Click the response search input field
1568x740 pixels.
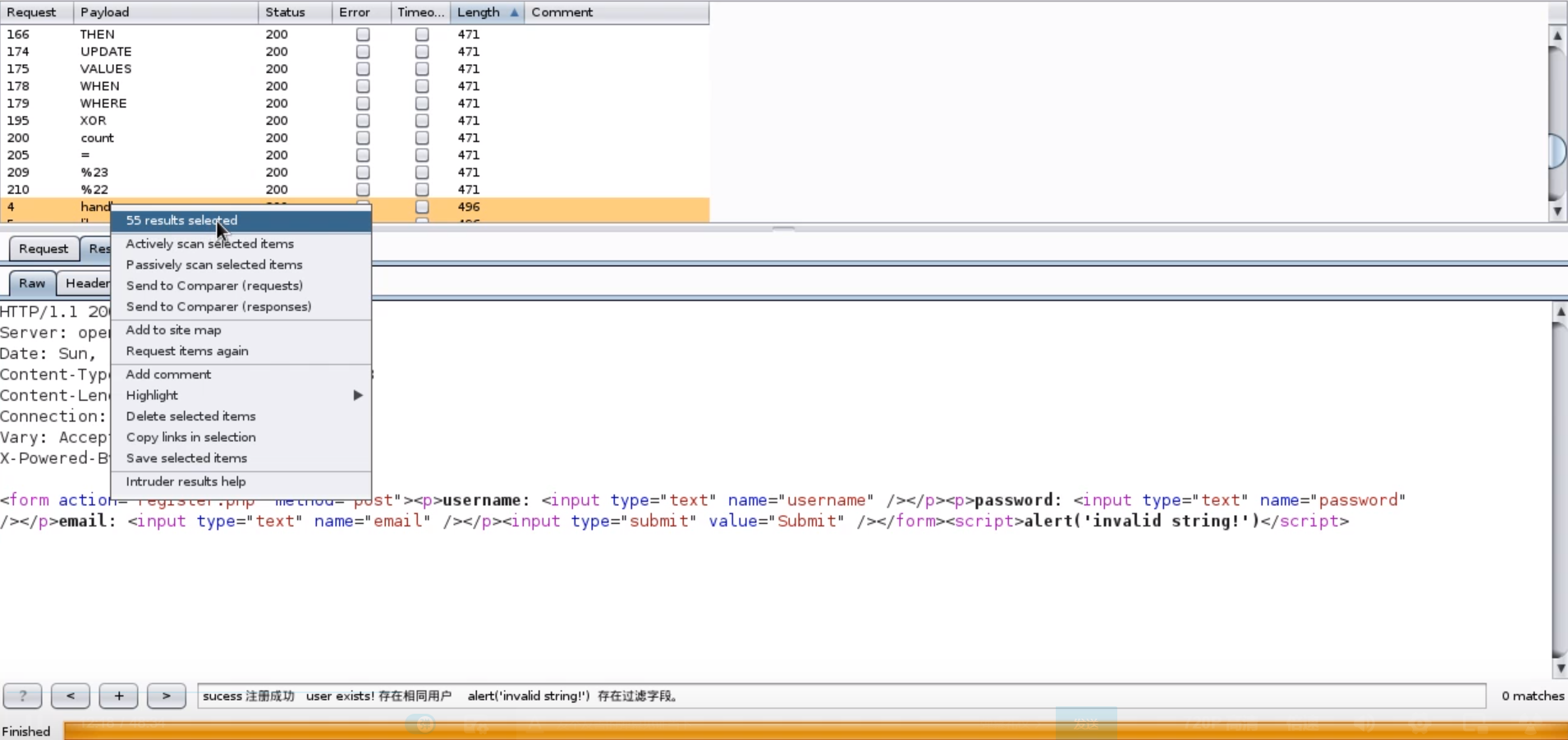(x=841, y=696)
